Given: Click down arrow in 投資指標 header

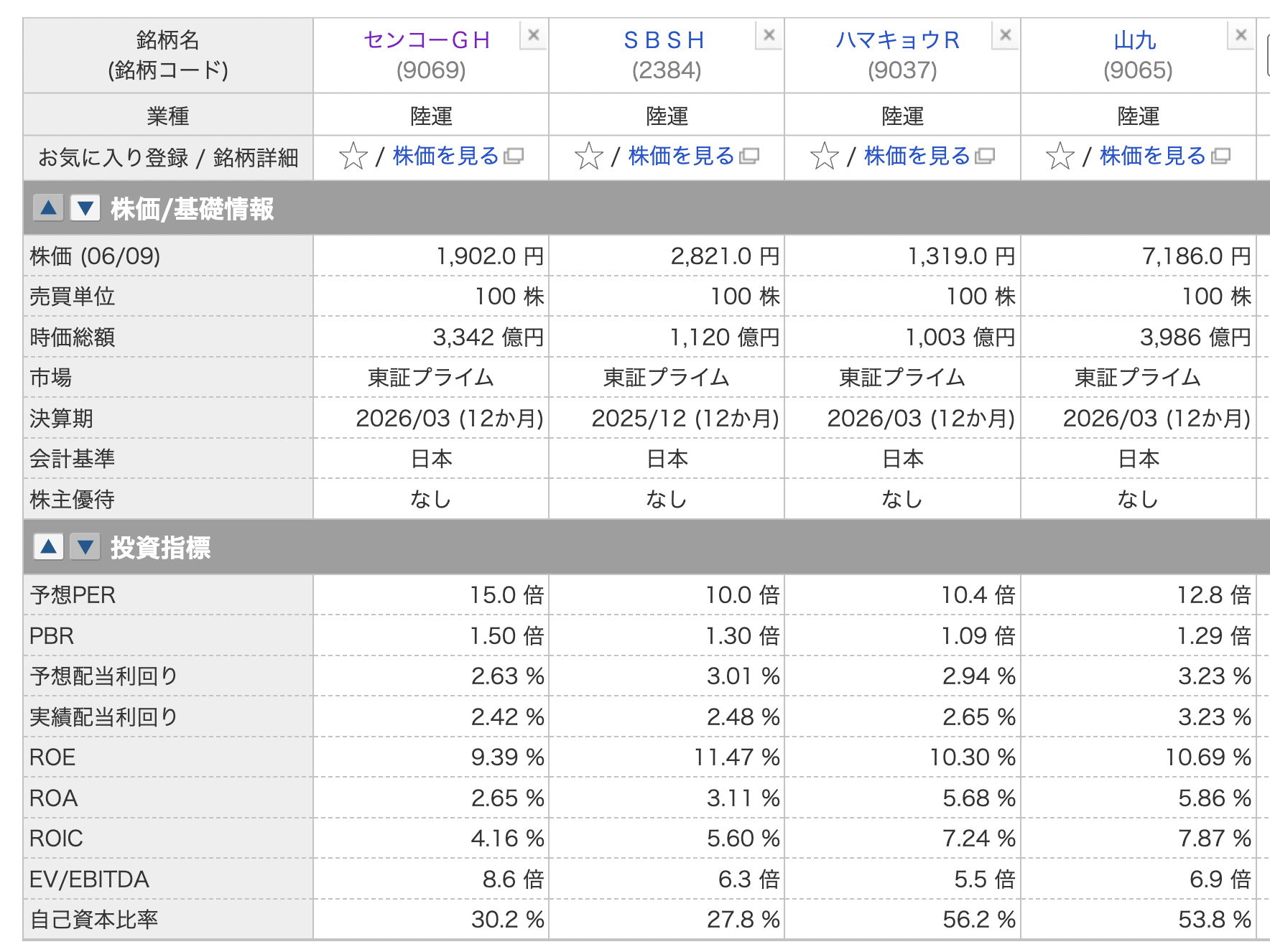Looking at the screenshot, I should 85,547.
